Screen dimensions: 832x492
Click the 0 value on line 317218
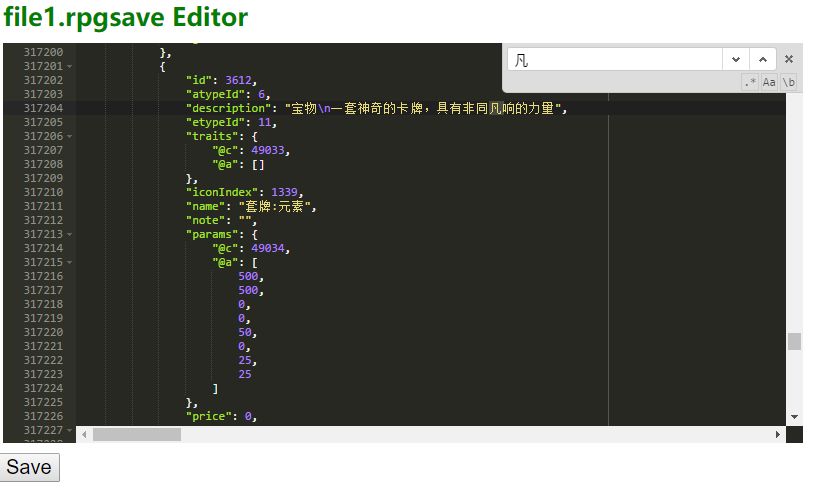pyautogui.click(x=241, y=305)
